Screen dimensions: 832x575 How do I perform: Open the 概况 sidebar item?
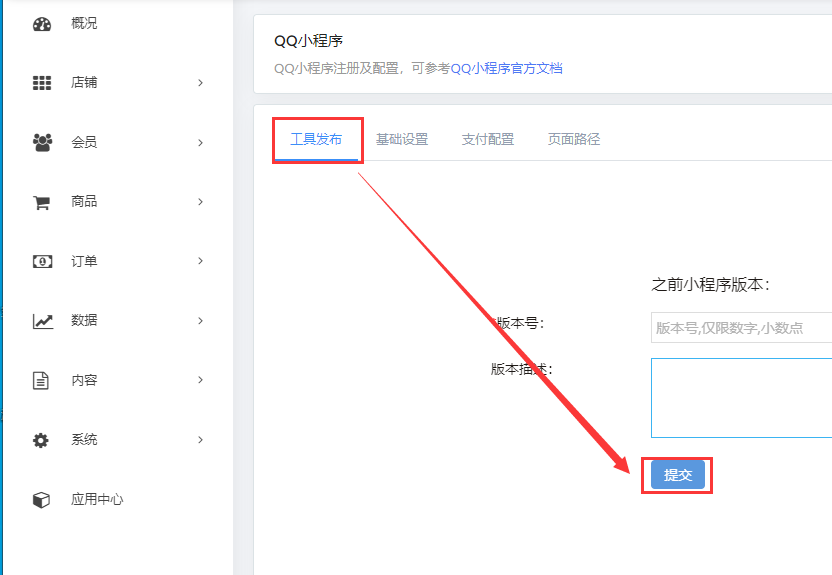(84, 23)
